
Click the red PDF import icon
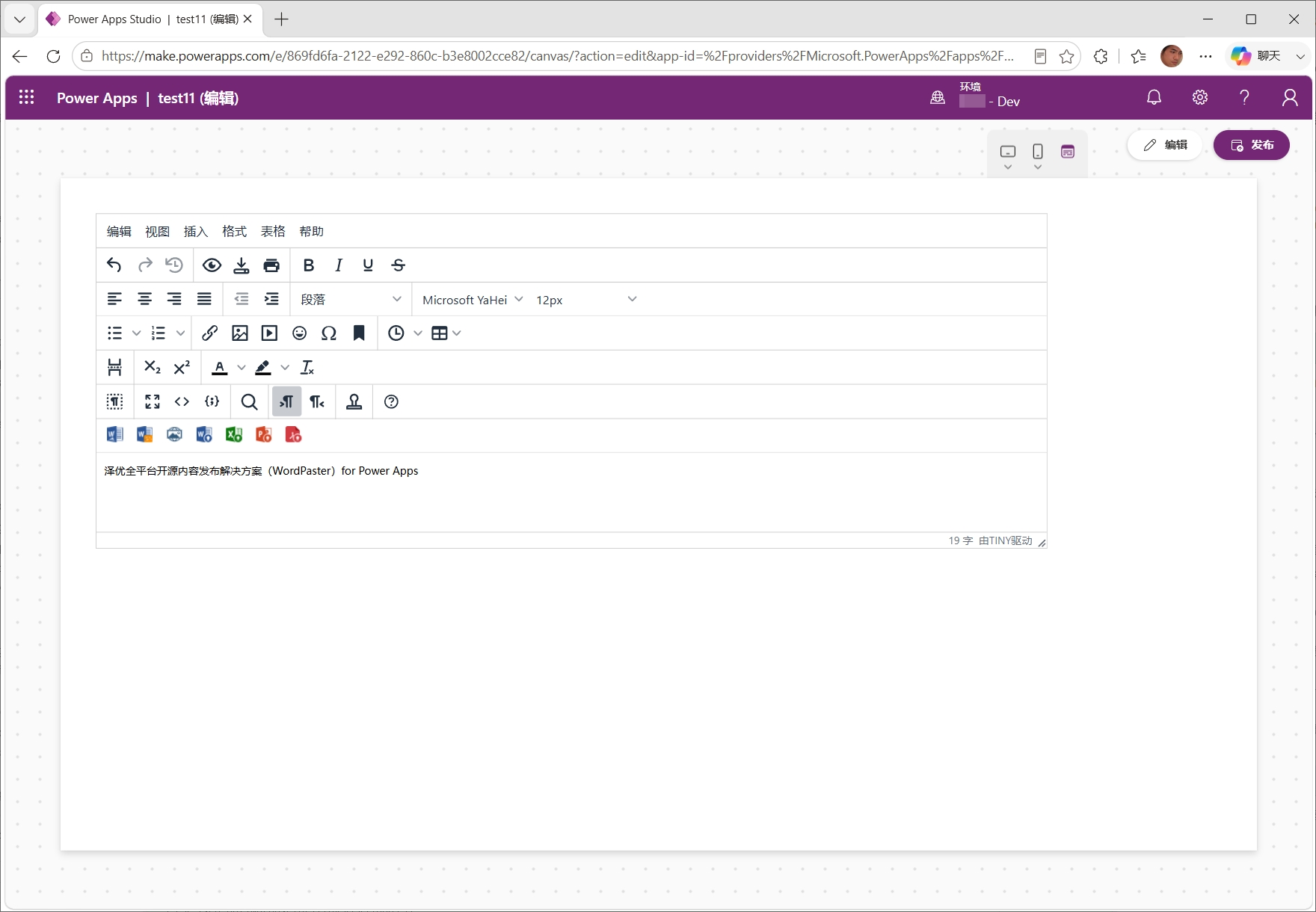[x=294, y=435]
